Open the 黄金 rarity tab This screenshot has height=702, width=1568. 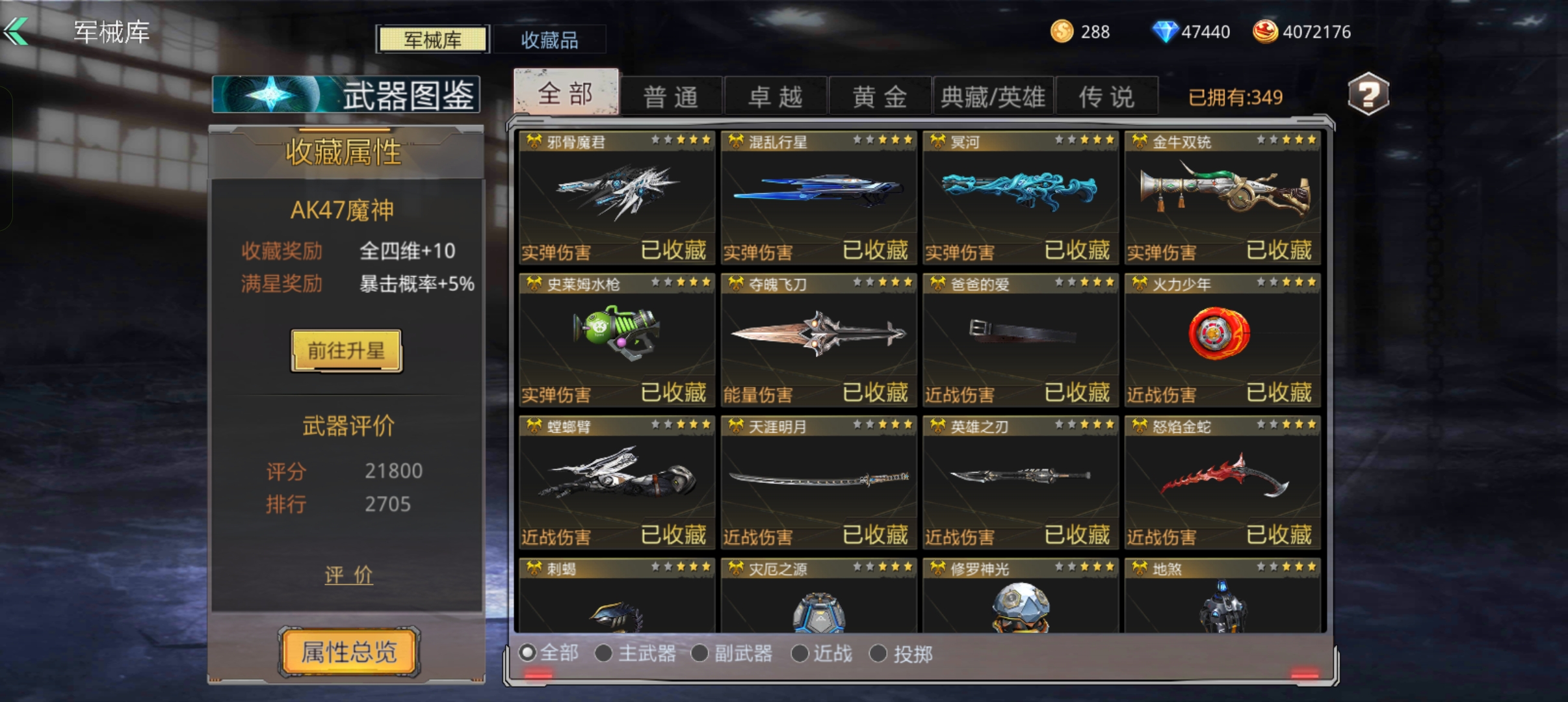point(880,96)
